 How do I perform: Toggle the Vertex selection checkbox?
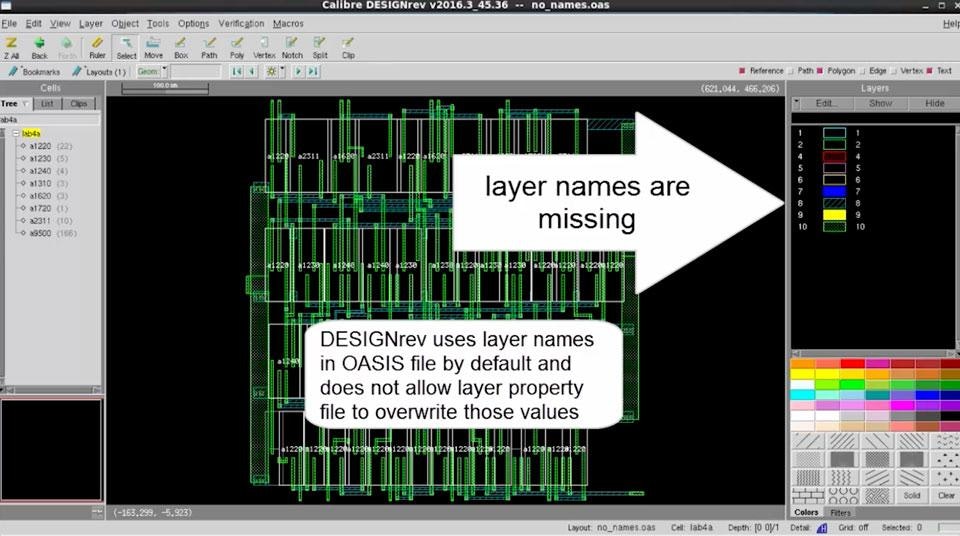click(x=894, y=71)
